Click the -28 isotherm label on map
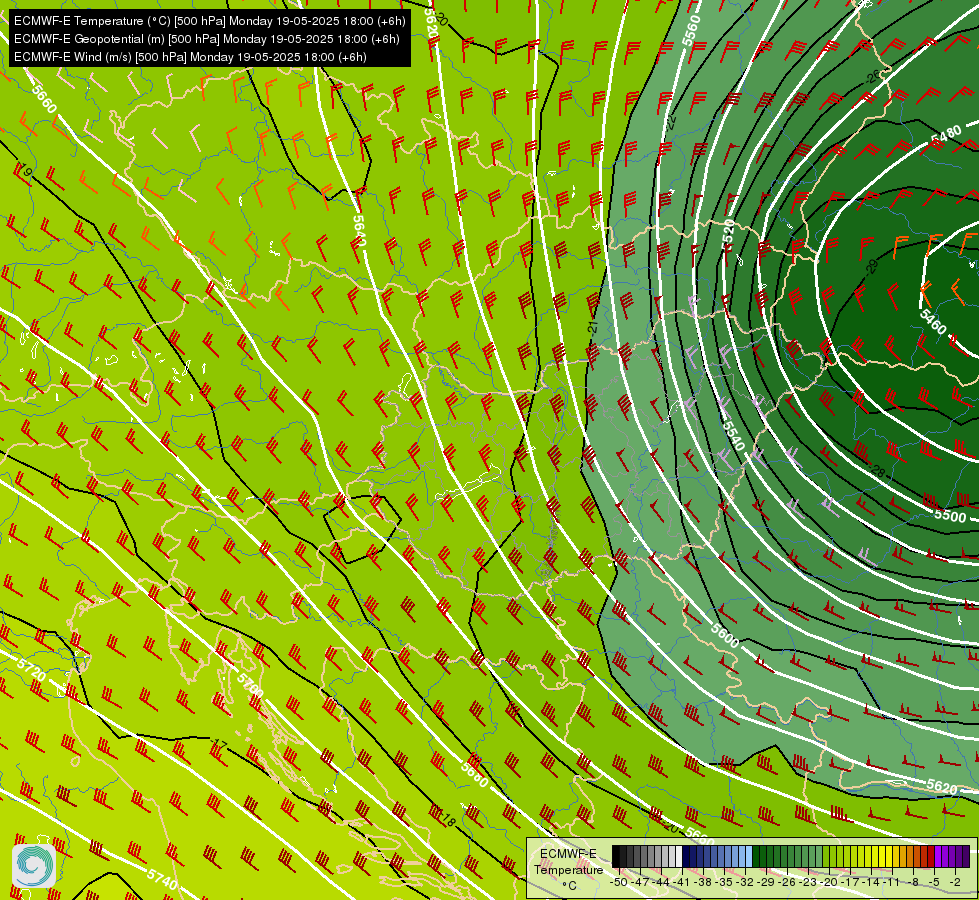 coord(877,471)
